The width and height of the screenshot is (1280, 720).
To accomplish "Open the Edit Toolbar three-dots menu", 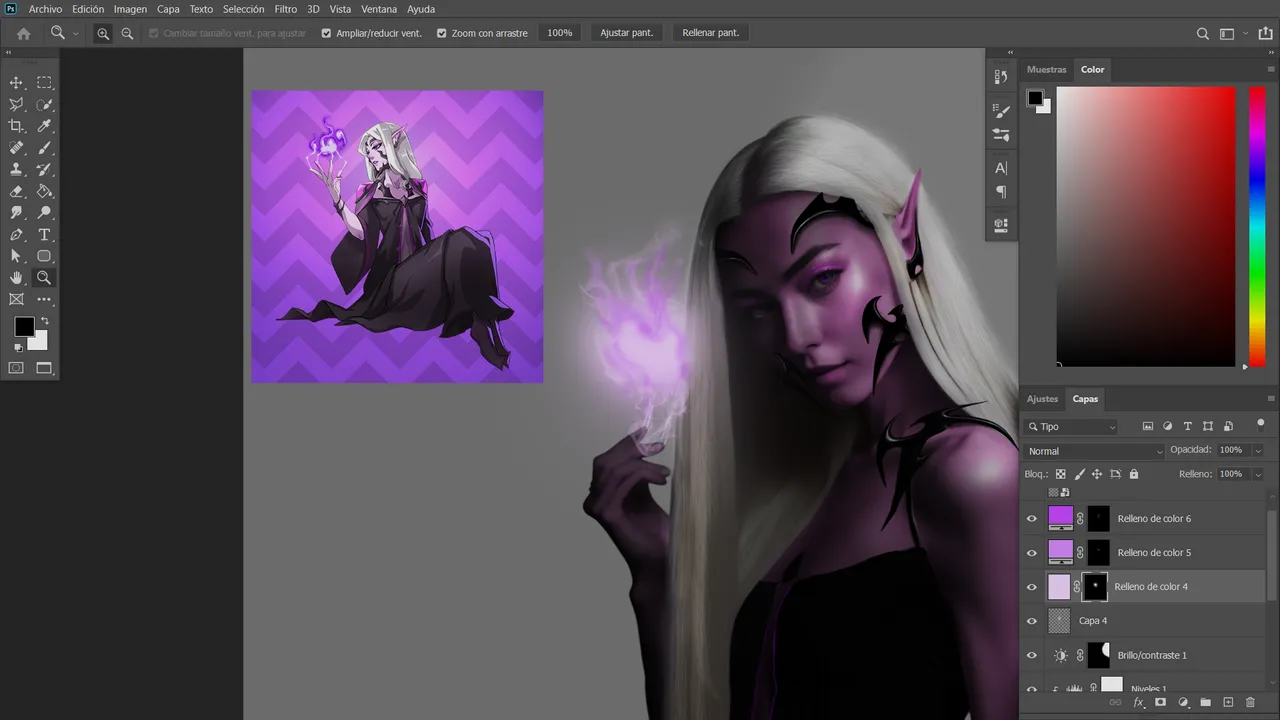I will pyautogui.click(x=44, y=299).
